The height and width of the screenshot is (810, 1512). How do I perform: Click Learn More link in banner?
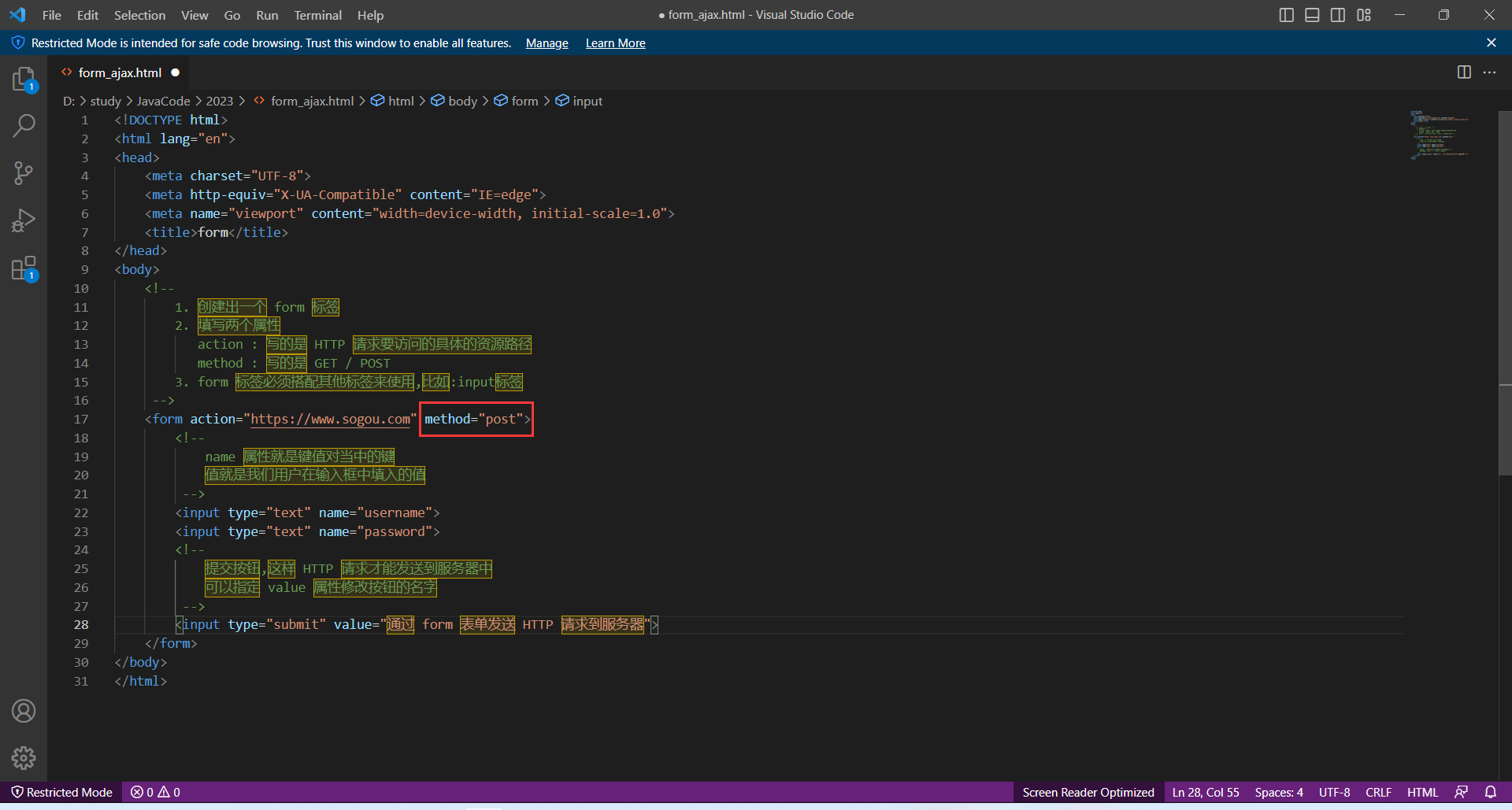[616, 43]
